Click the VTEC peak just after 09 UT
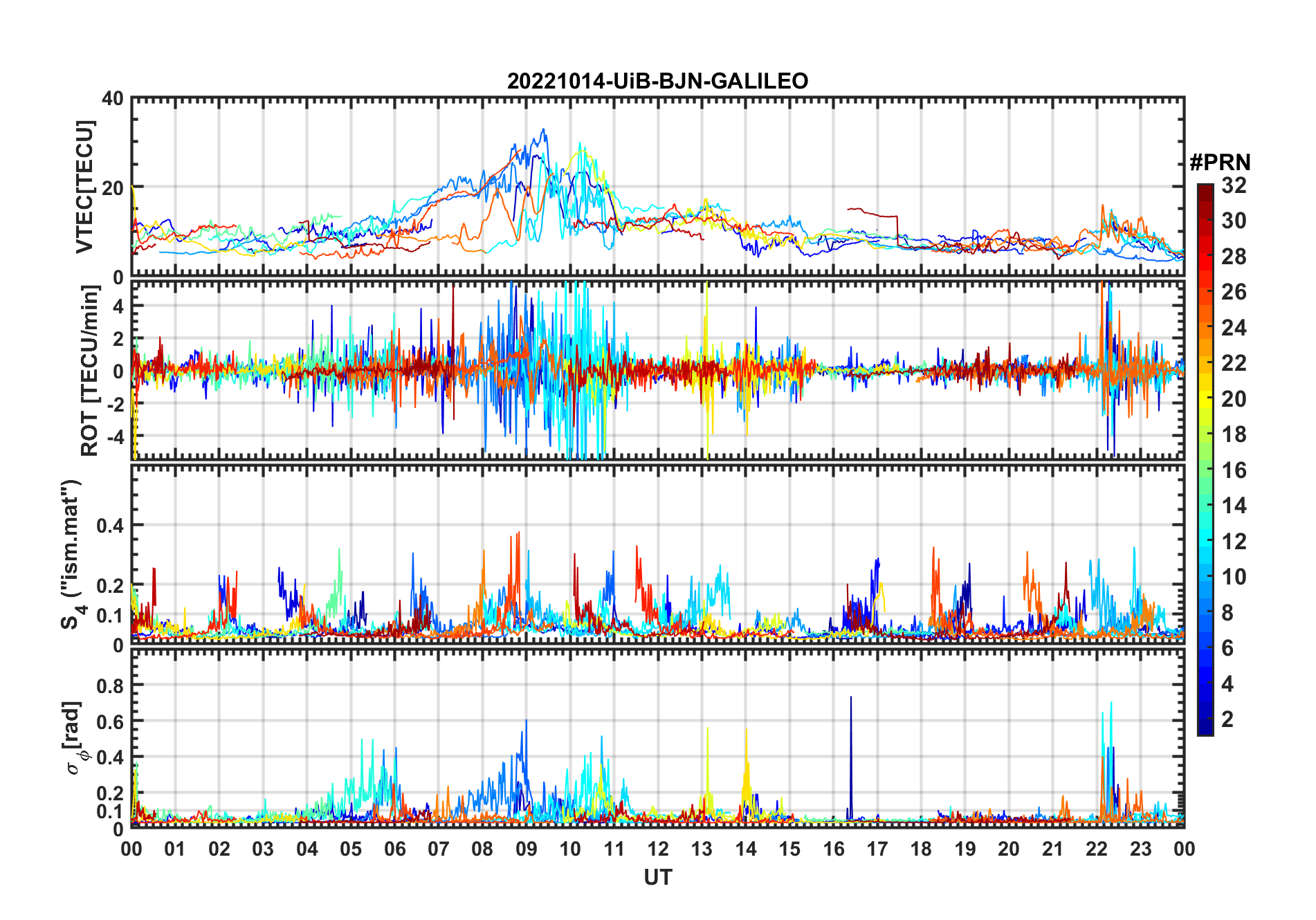 tap(544, 131)
